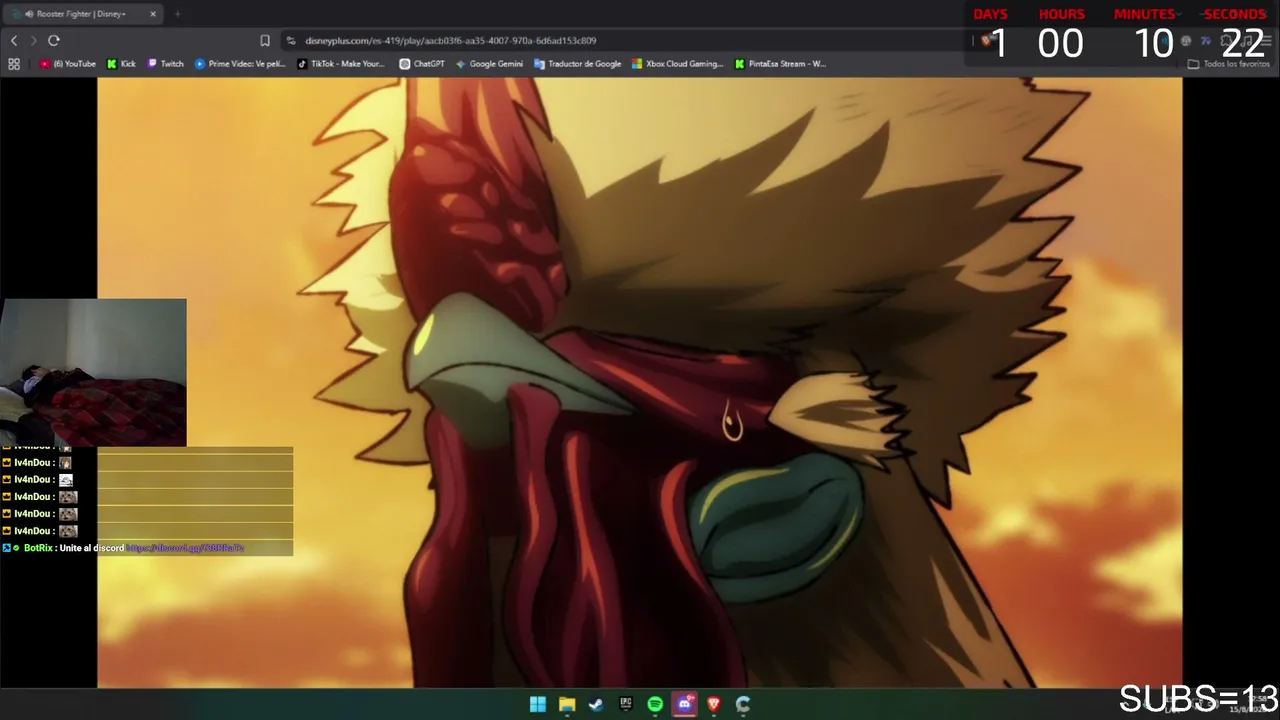1280x720 pixels.
Task: Open the Prime Video bookmark
Action: tap(240, 64)
